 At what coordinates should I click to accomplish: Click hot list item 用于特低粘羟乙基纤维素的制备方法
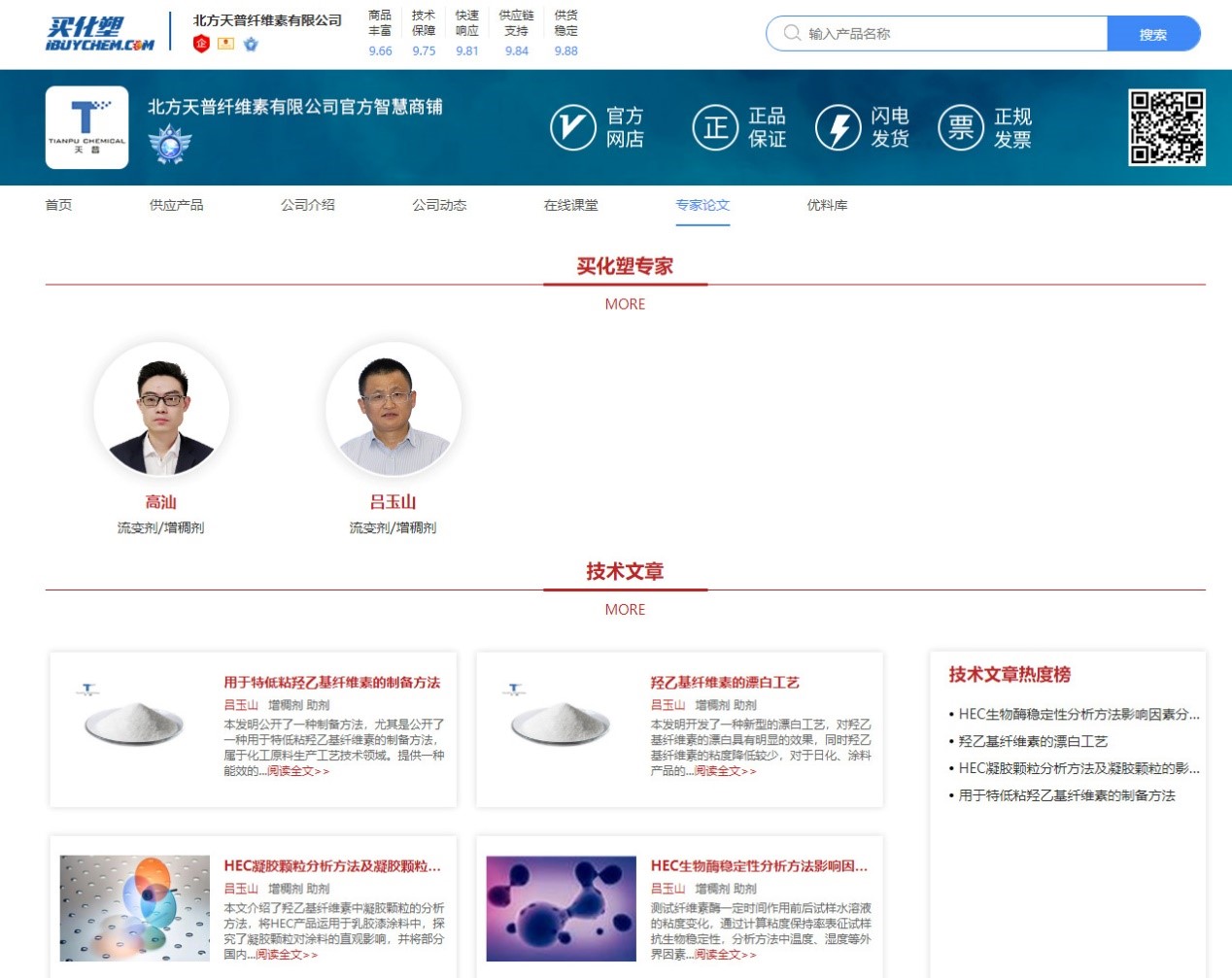tap(1067, 795)
